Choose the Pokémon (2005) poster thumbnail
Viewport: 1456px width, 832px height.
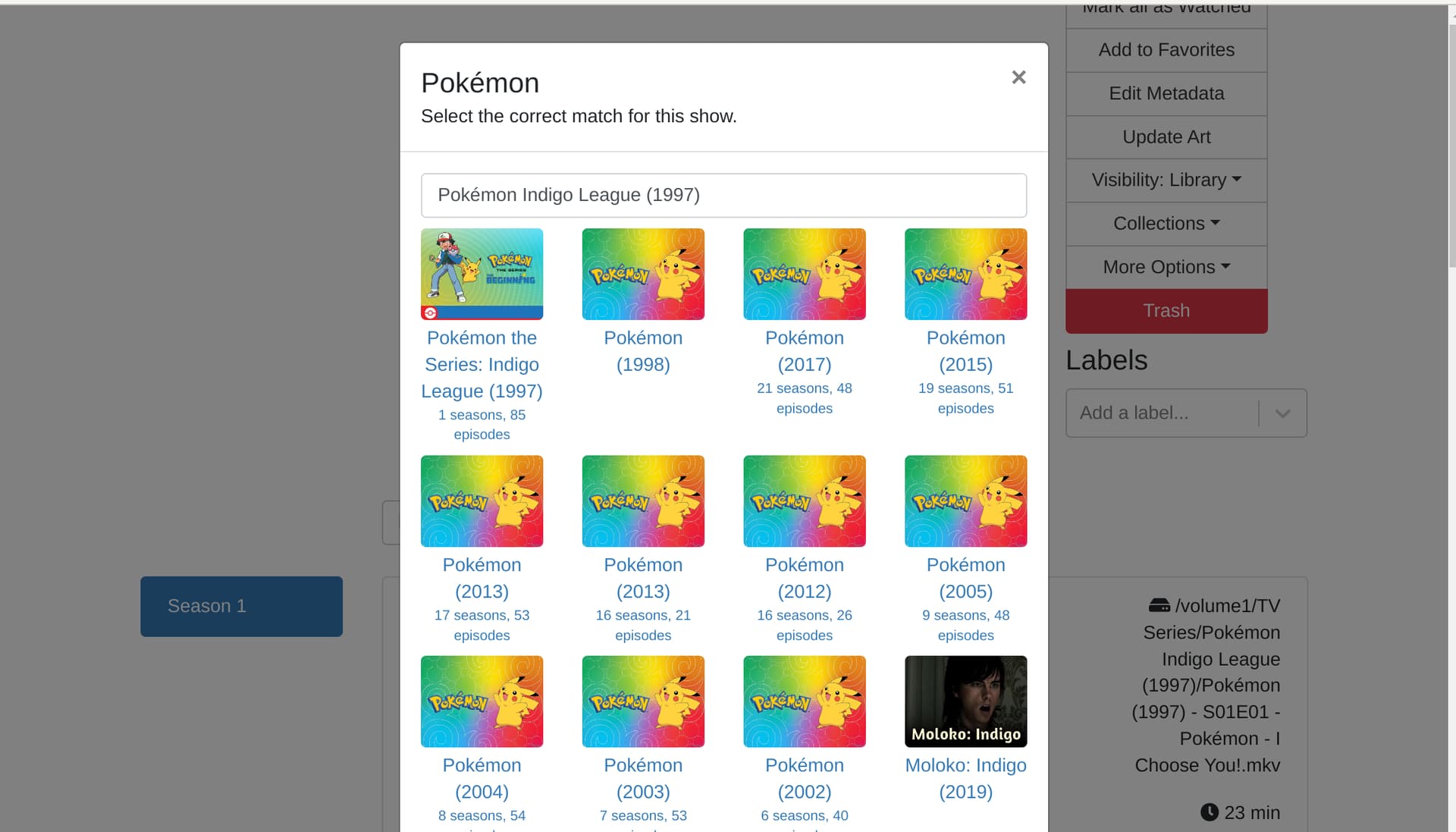pos(965,501)
